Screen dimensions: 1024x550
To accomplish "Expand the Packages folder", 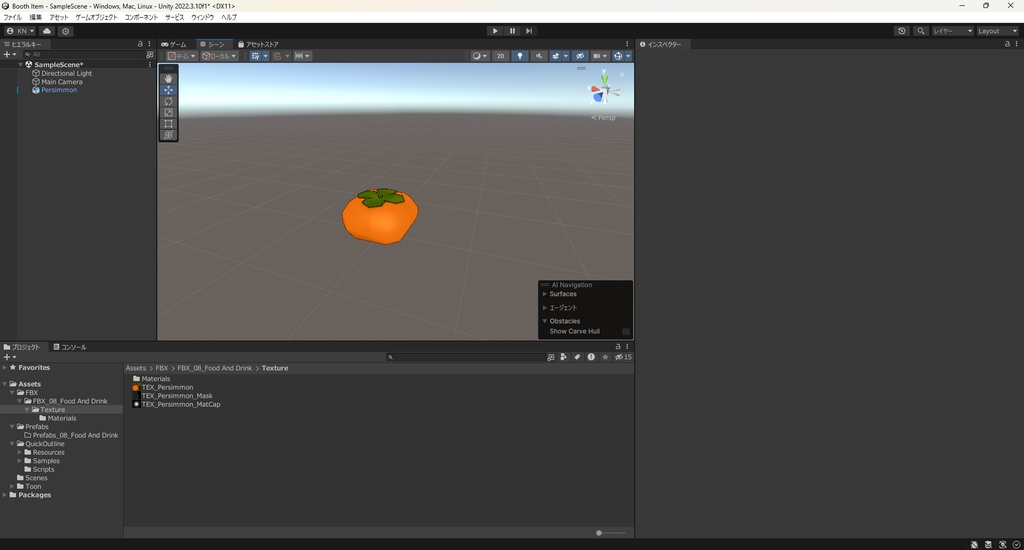I will [5, 494].
